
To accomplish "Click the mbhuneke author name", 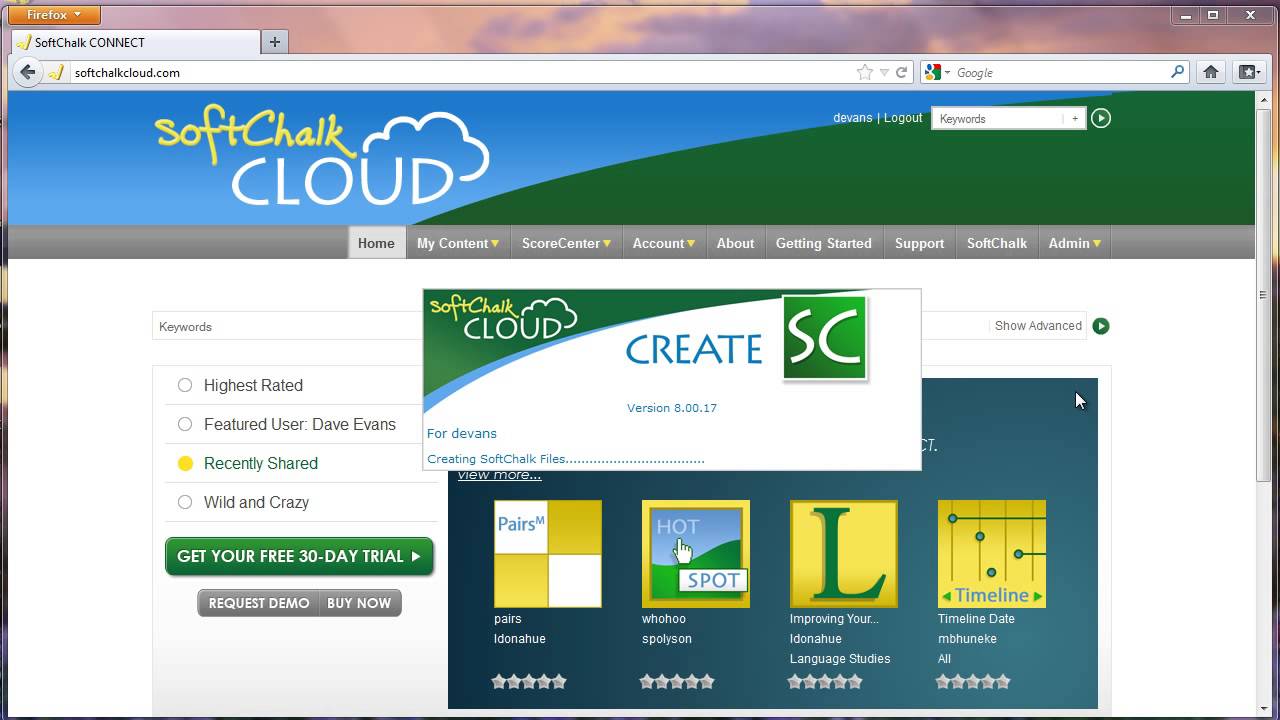I will pos(967,639).
